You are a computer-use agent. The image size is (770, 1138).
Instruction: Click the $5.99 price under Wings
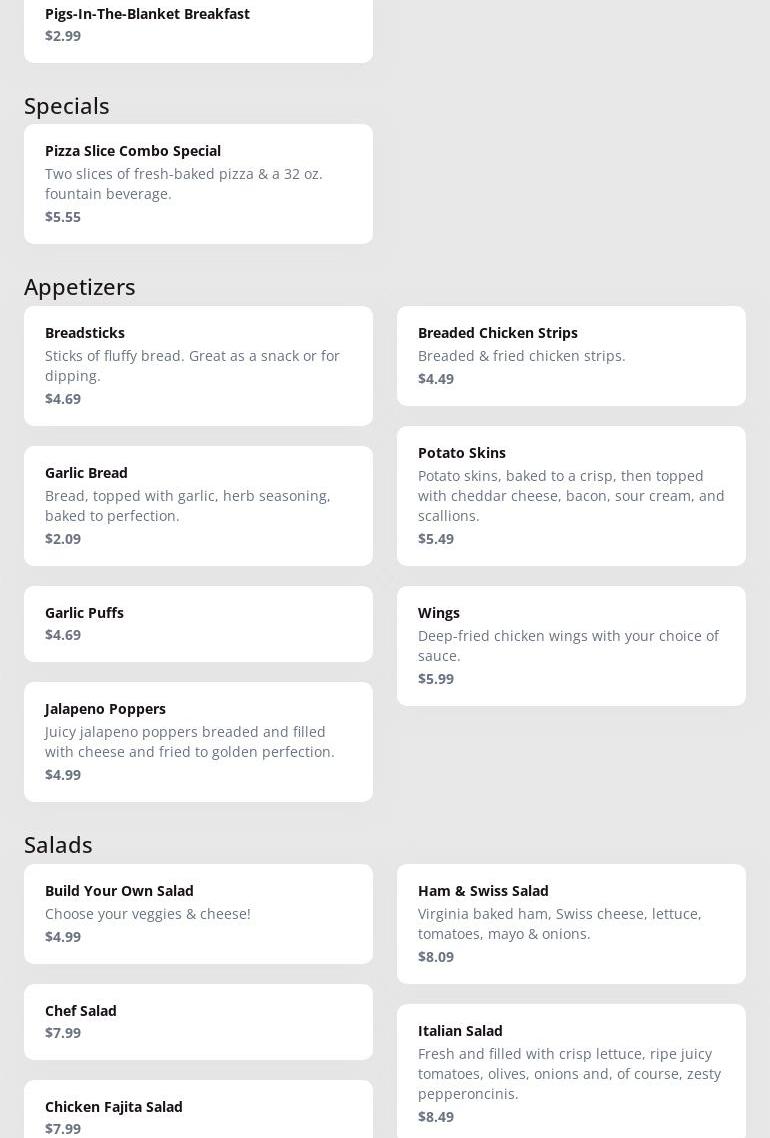(x=436, y=679)
